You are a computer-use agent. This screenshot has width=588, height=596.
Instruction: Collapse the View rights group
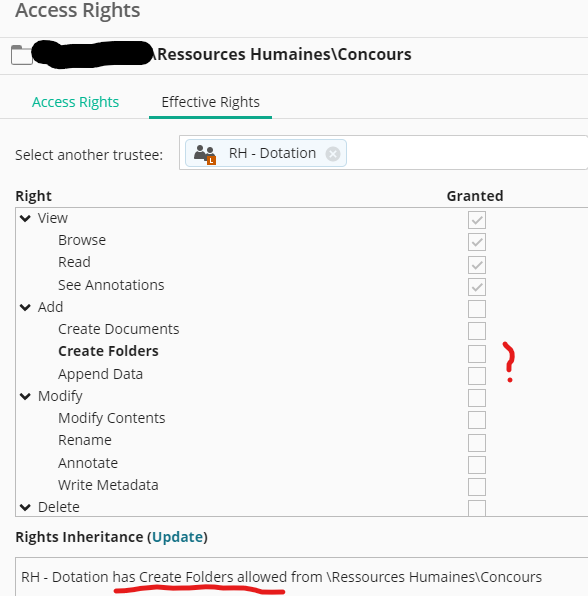click(x=25, y=218)
